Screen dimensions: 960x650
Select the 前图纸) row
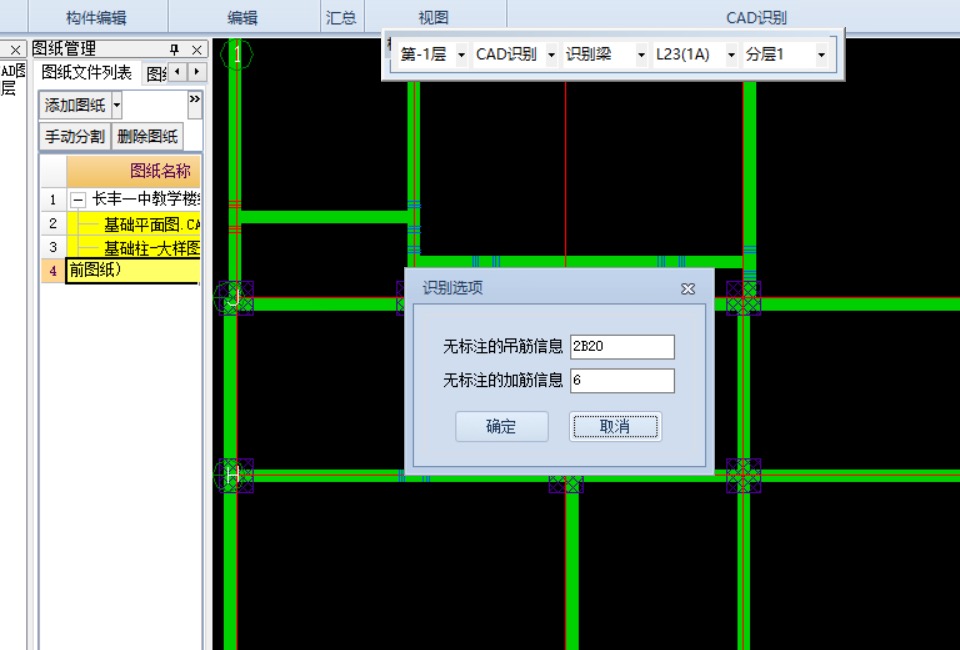point(133,271)
